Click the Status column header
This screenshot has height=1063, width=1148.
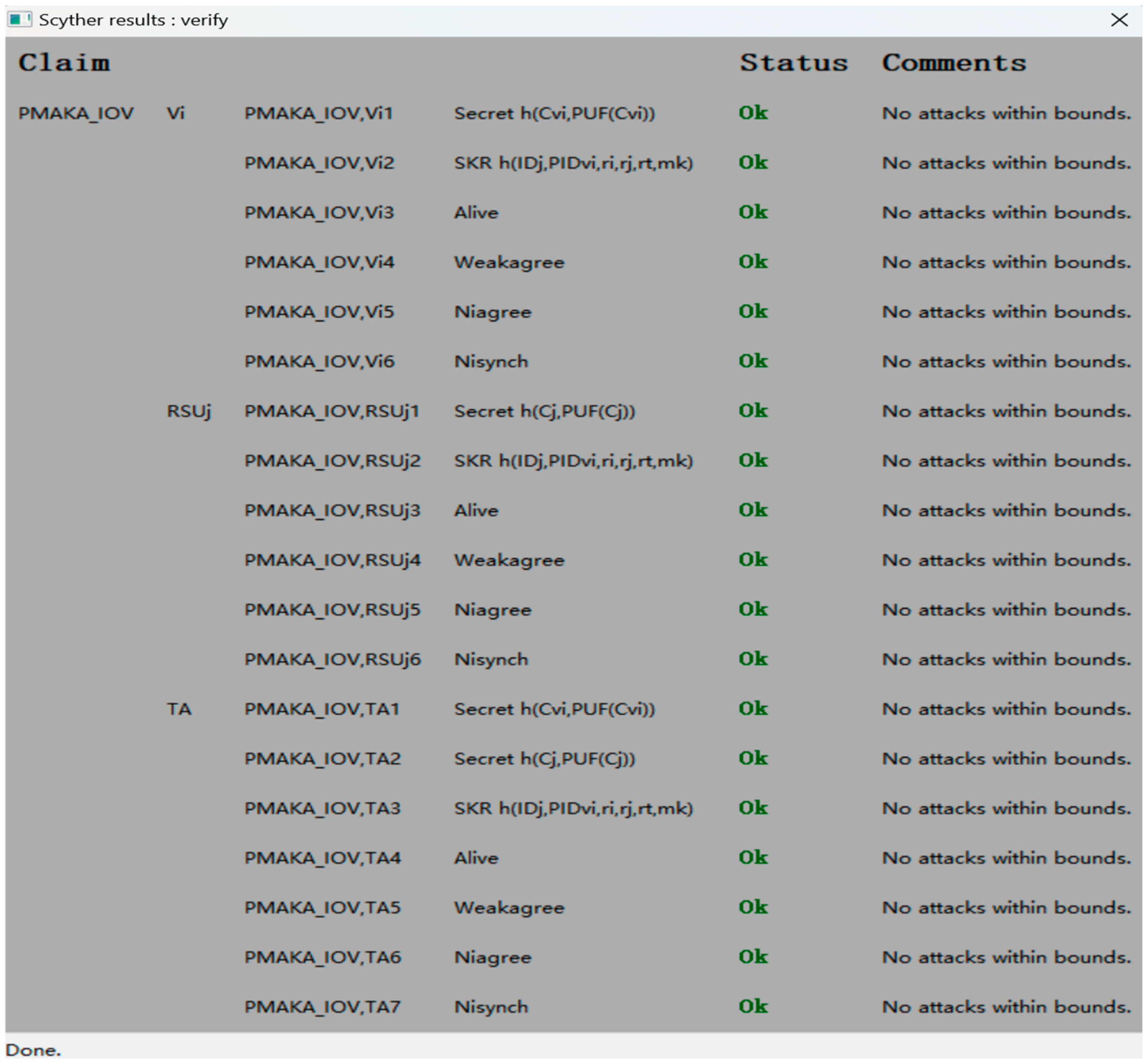(793, 63)
